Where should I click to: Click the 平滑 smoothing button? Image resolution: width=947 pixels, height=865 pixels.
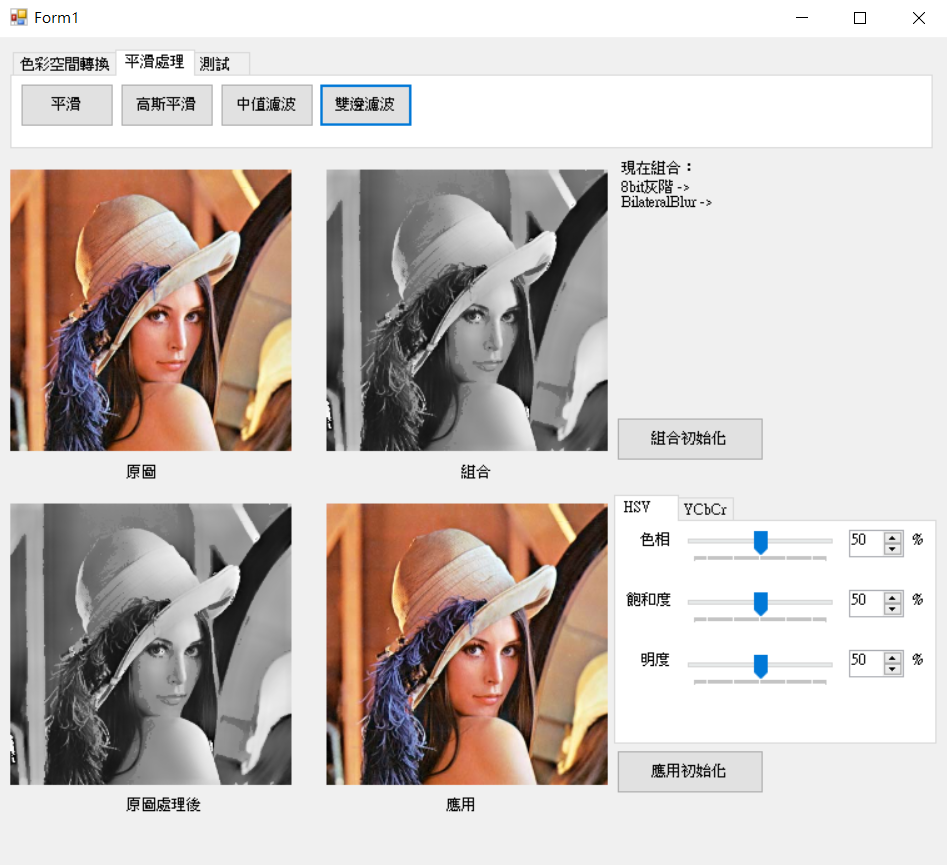point(67,105)
